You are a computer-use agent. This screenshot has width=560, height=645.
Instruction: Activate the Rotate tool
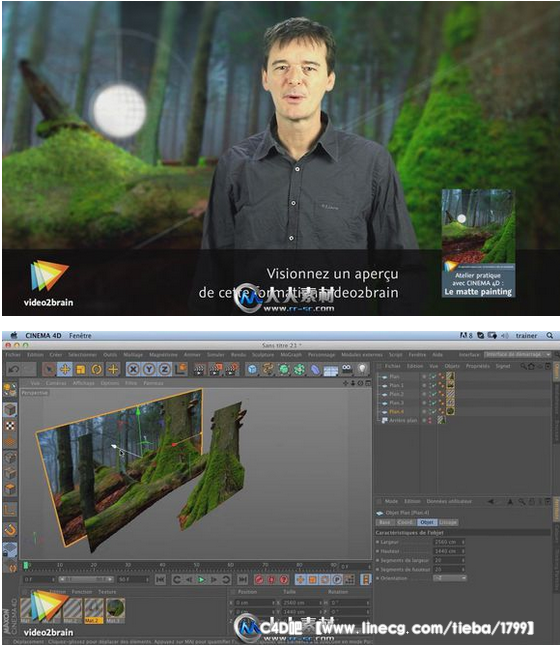97,369
